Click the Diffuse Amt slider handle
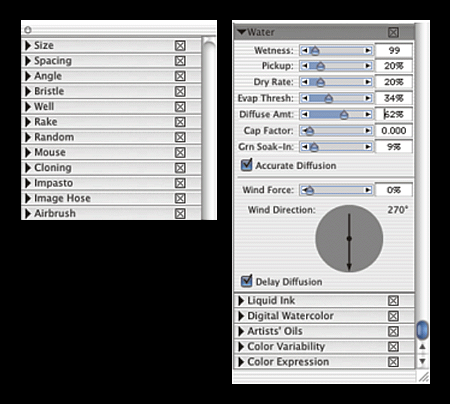Screen dimensions: 450x404 pos(344,115)
